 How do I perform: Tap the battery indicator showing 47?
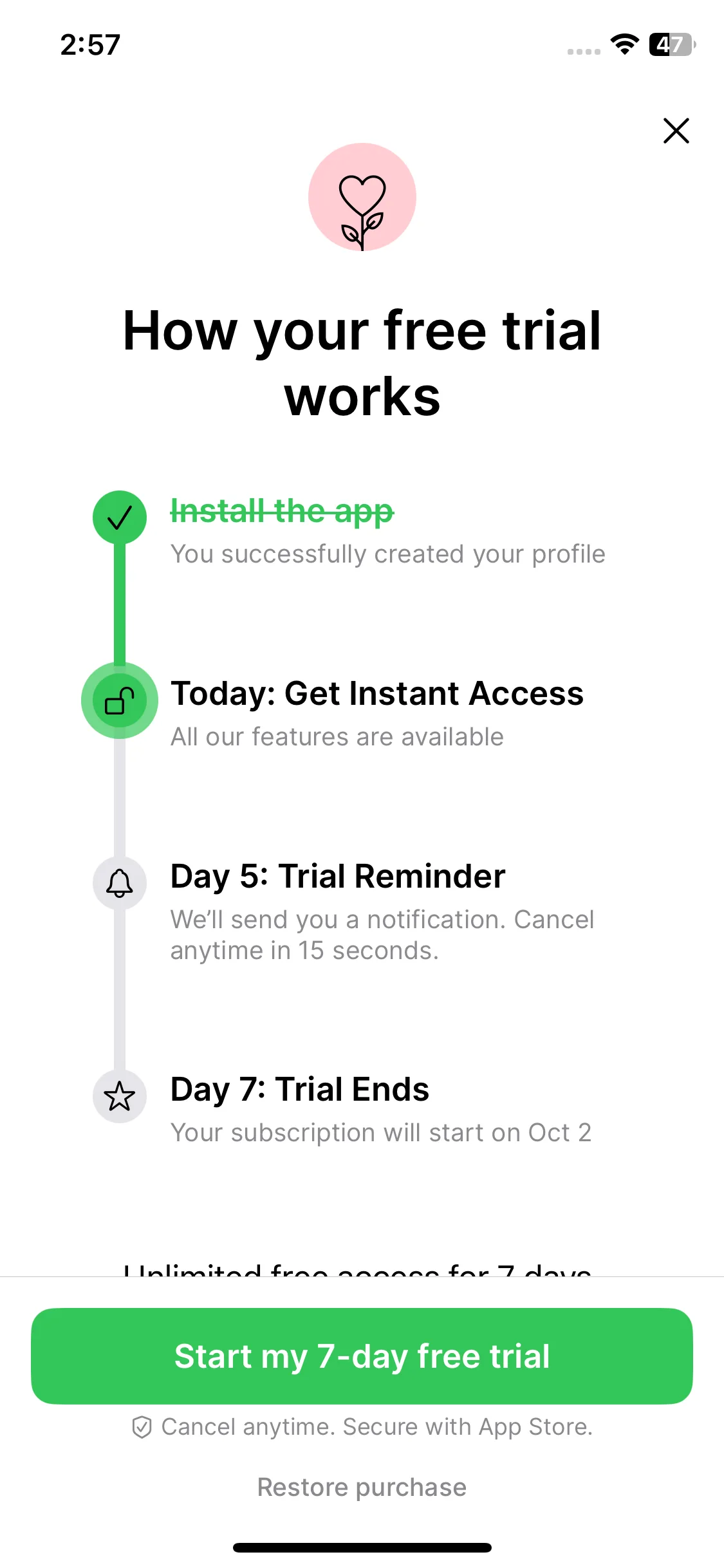coord(672,44)
